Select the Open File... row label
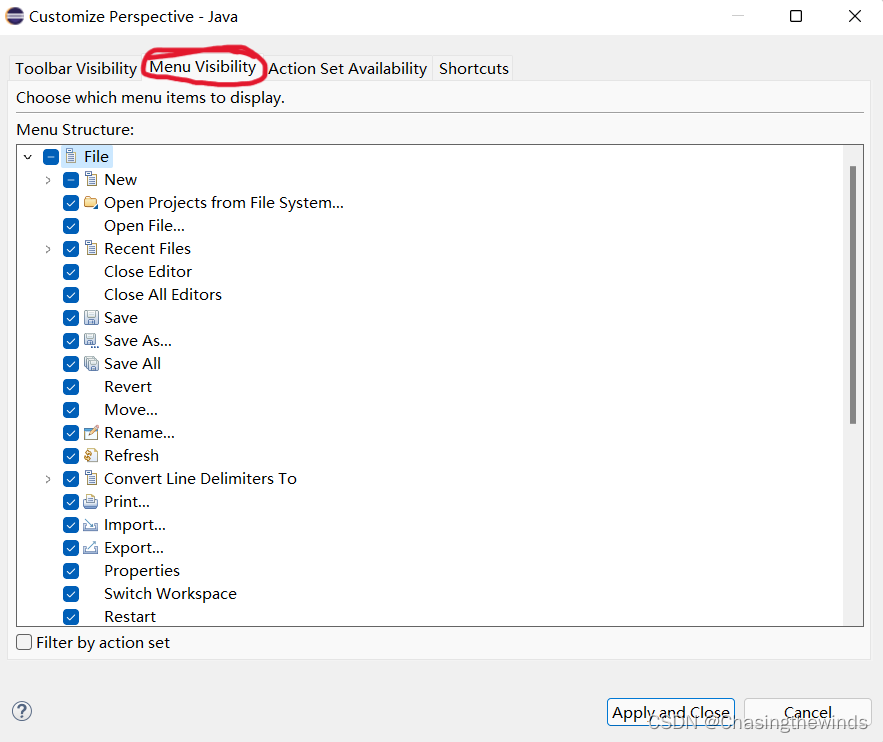This screenshot has width=883, height=742. point(144,226)
